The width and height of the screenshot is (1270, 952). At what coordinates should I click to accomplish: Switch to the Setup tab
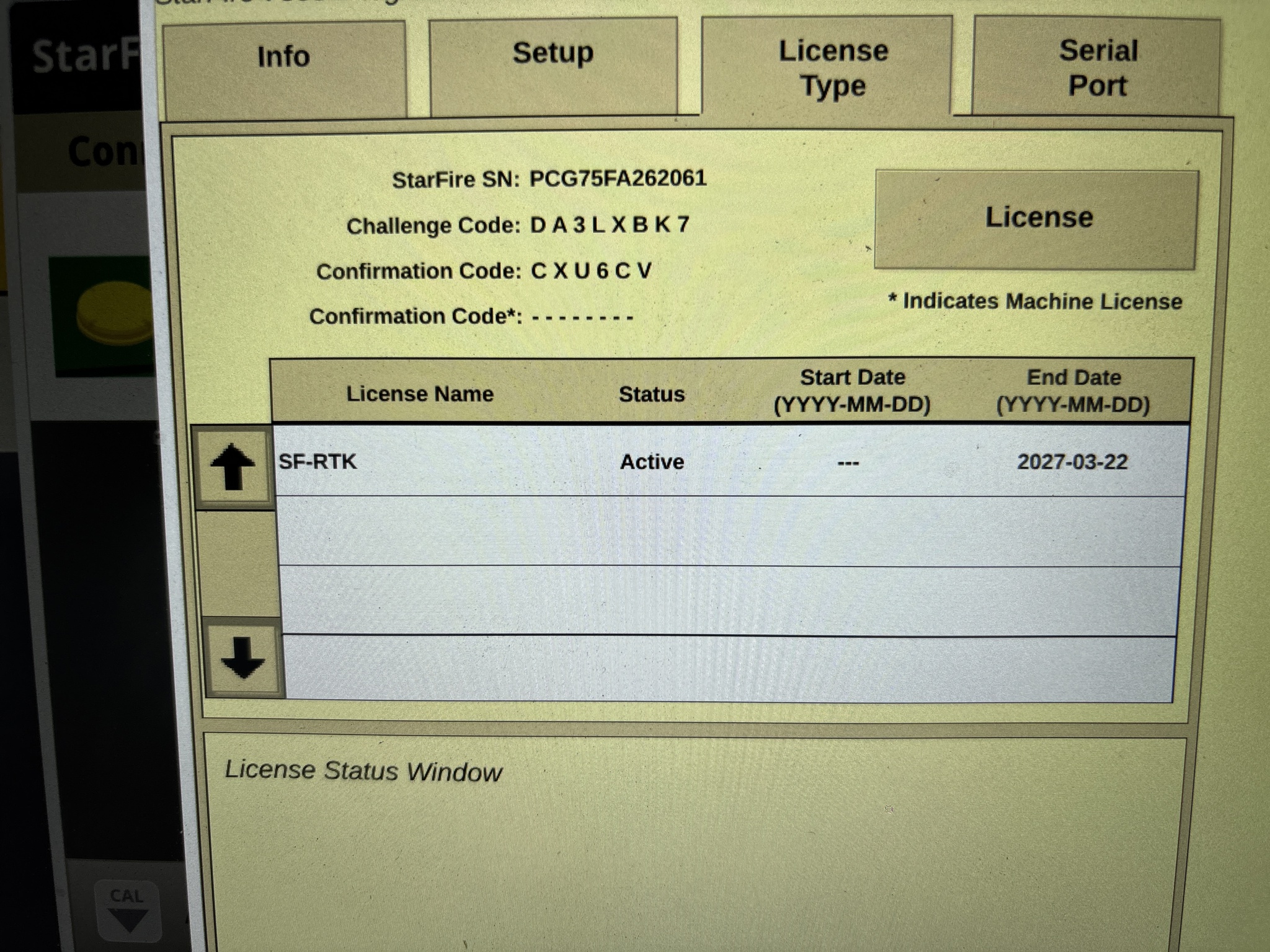tap(553, 66)
